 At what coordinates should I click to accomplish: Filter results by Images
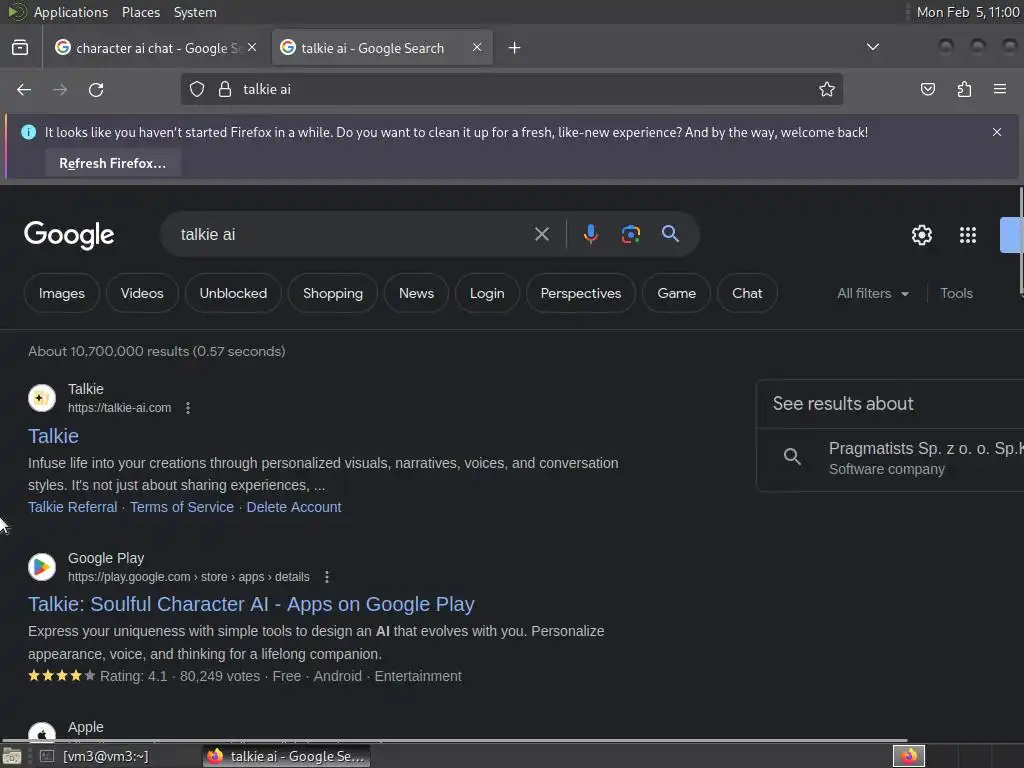(61, 293)
